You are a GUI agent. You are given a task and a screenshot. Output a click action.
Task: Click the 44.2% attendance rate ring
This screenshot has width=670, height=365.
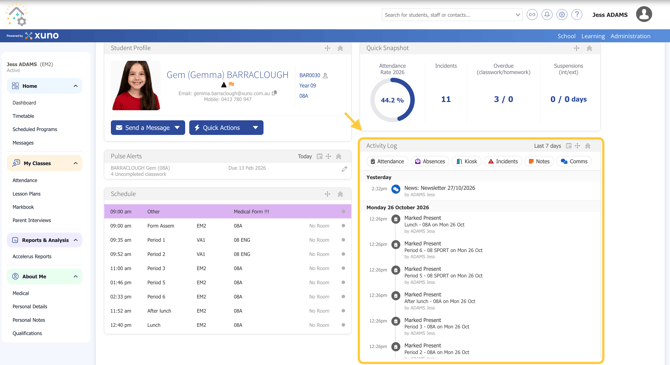(x=392, y=100)
